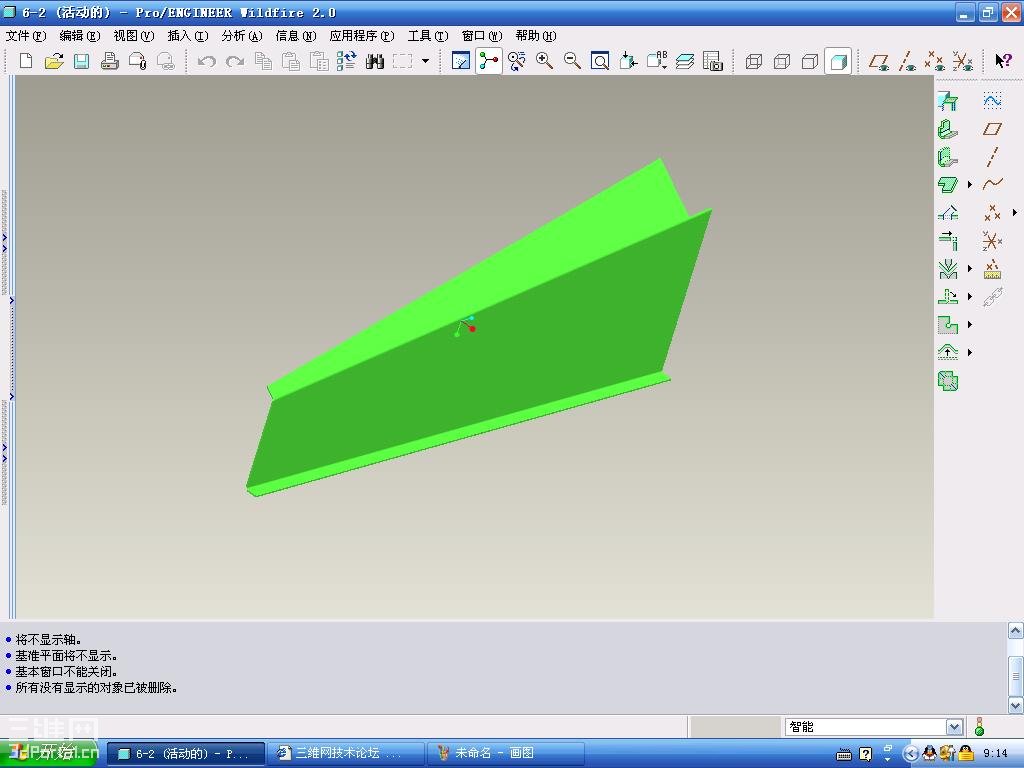This screenshot has width=1024, height=768.
Task: Launch the view manager icon
Action: click(713, 61)
